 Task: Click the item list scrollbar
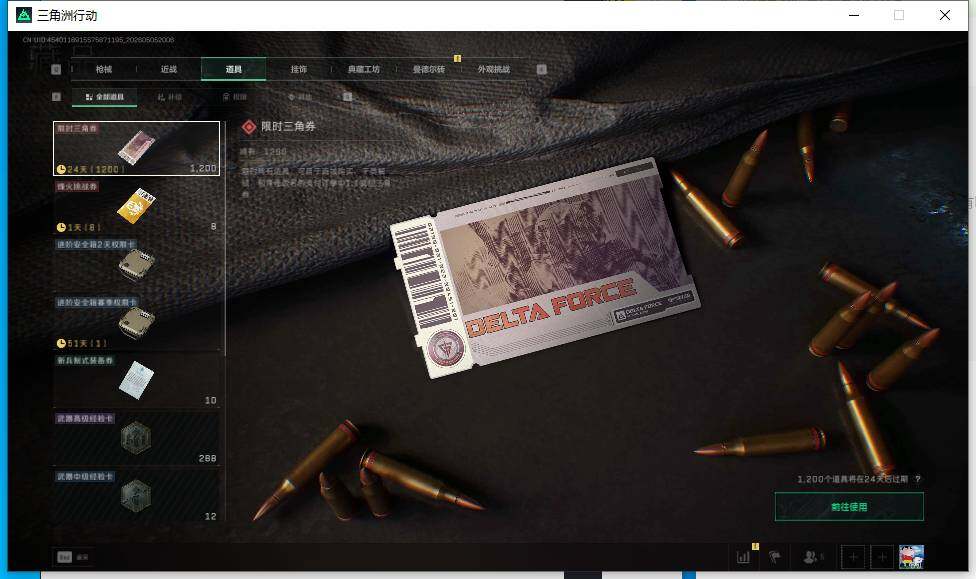225,238
